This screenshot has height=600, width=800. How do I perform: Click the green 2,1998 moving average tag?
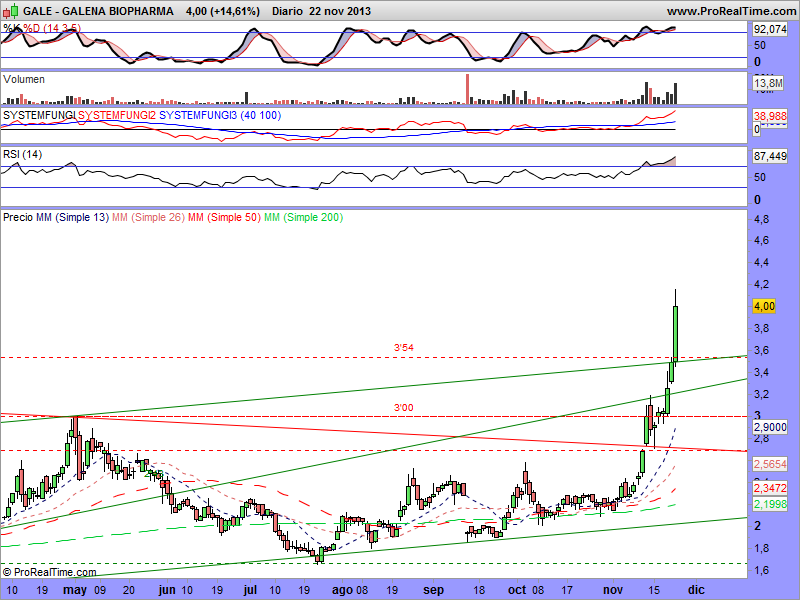tap(770, 504)
